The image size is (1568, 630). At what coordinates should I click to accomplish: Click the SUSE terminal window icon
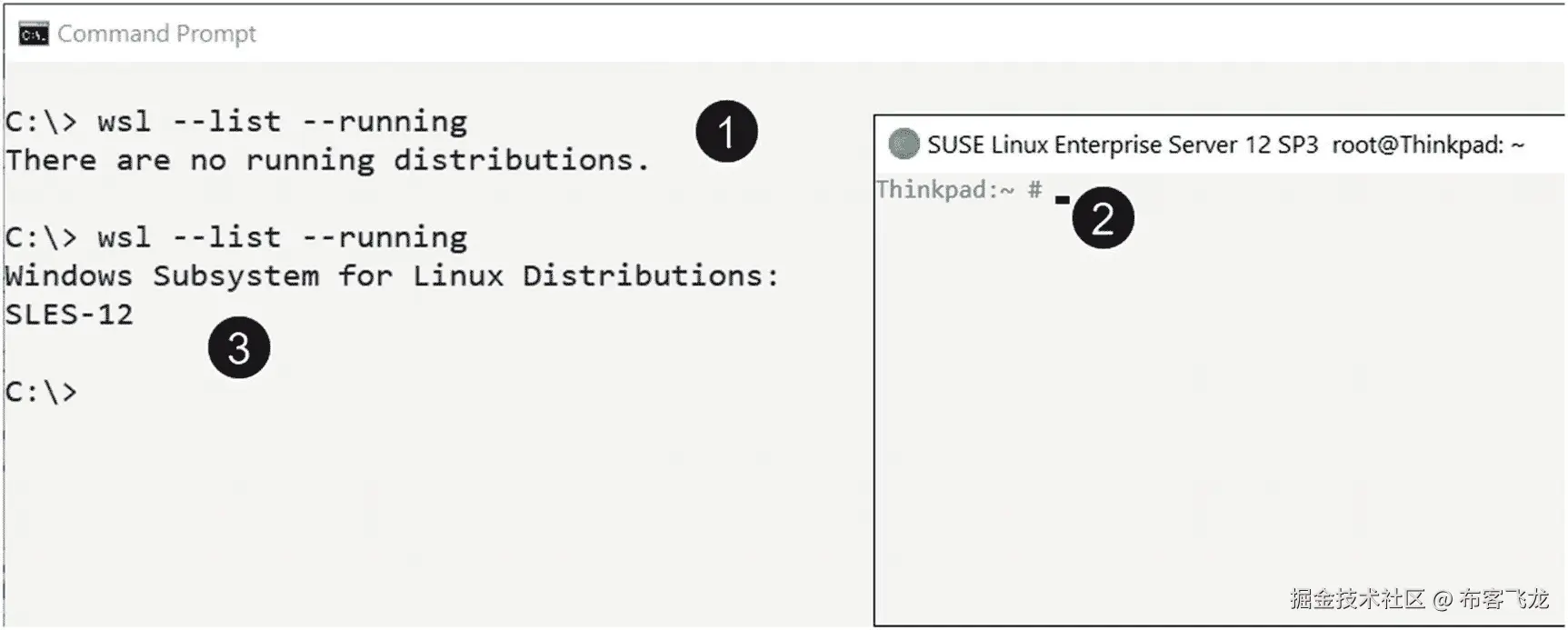(x=904, y=145)
